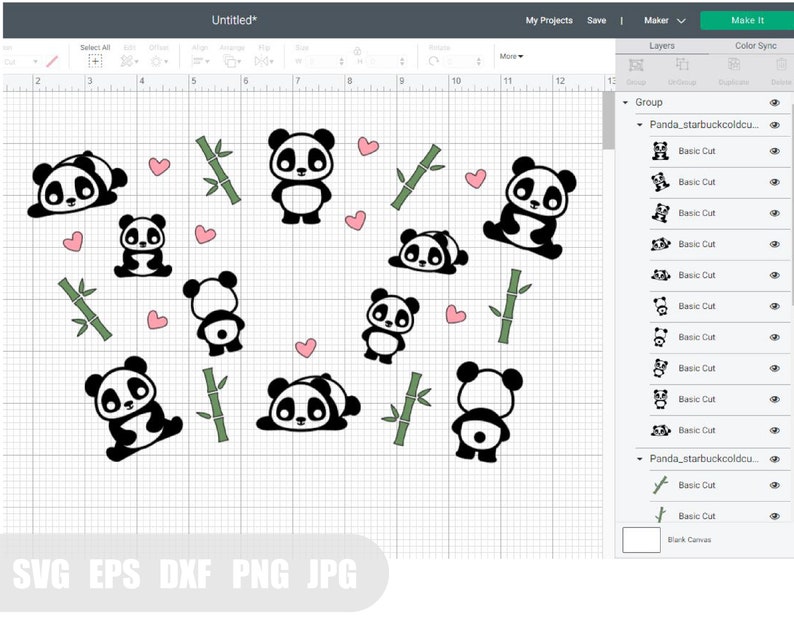Hide the first bamboo Basic Cut layer
Image resolution: width=794 pixels, height=635 pixels.
click(x=774, y=485)
